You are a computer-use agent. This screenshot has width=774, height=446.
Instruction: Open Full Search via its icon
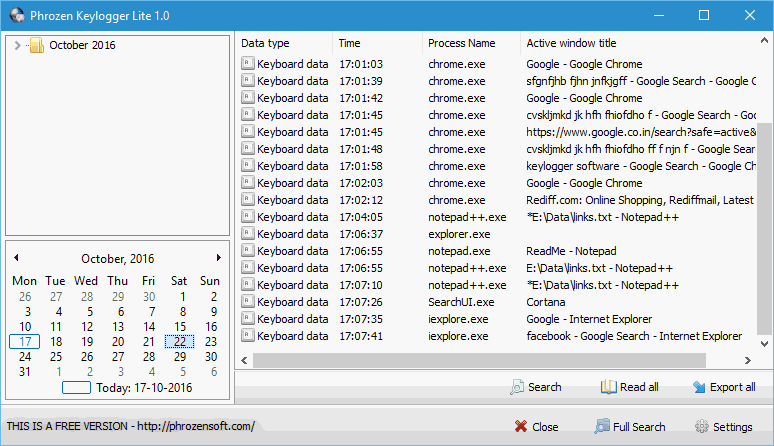[602, 426]
